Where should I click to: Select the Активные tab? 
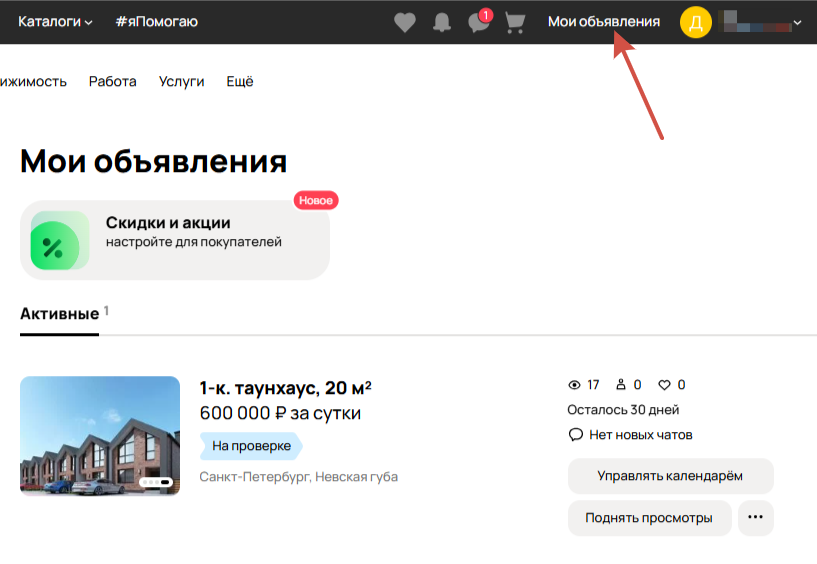coord(59,314)
